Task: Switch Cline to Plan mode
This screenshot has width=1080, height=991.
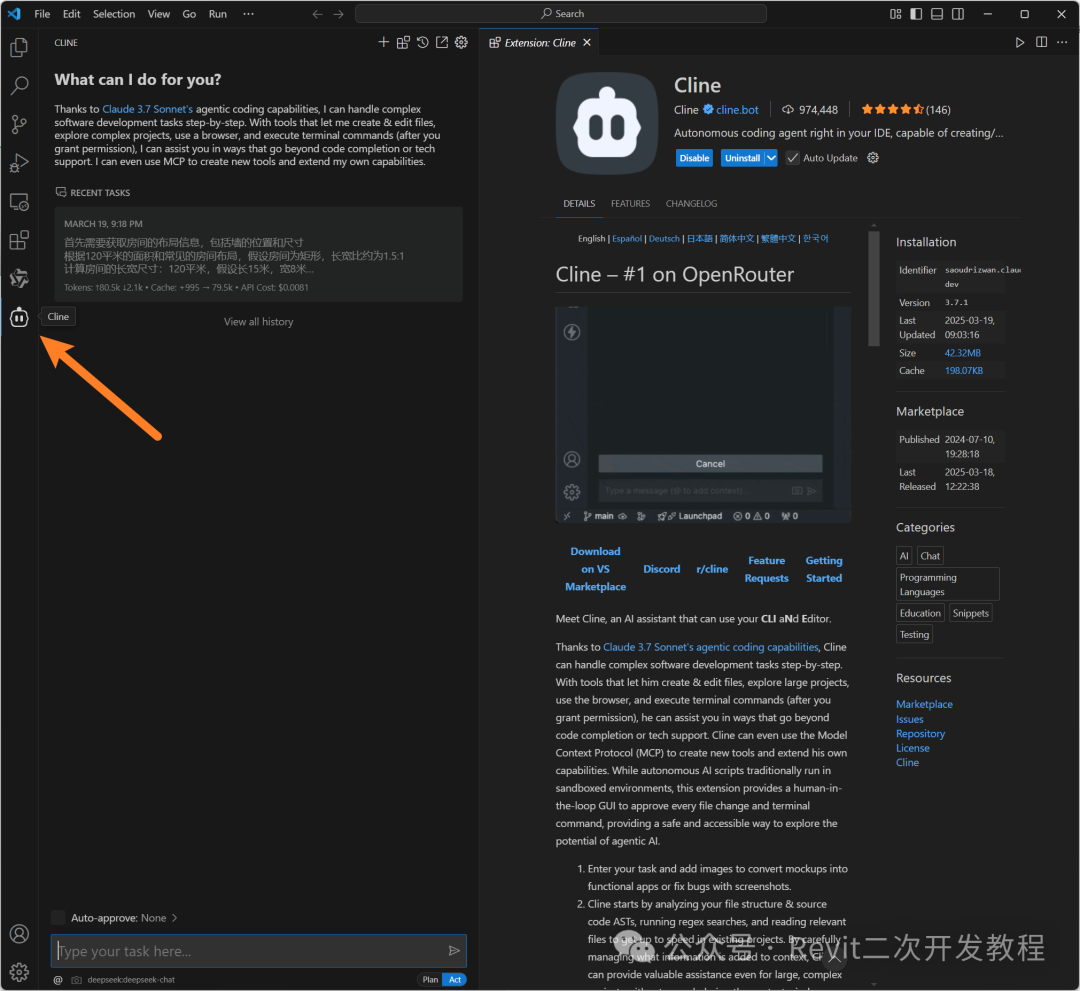Action: coord(430,979)
